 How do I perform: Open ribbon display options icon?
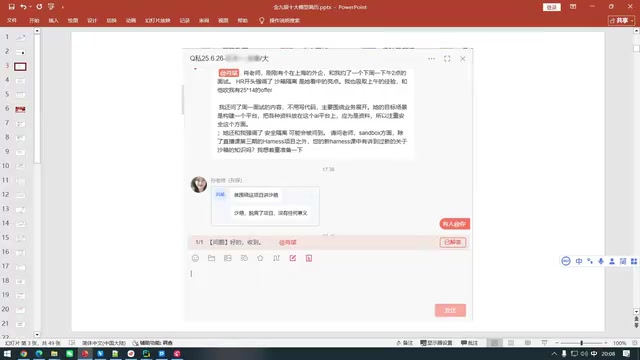coord(573,7)
